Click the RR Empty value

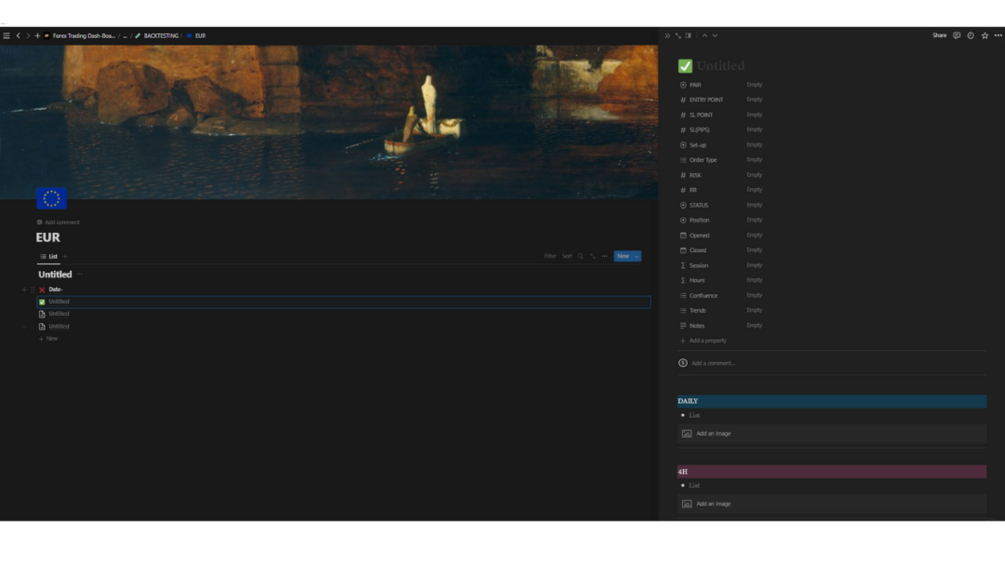(x=754, y=190)
